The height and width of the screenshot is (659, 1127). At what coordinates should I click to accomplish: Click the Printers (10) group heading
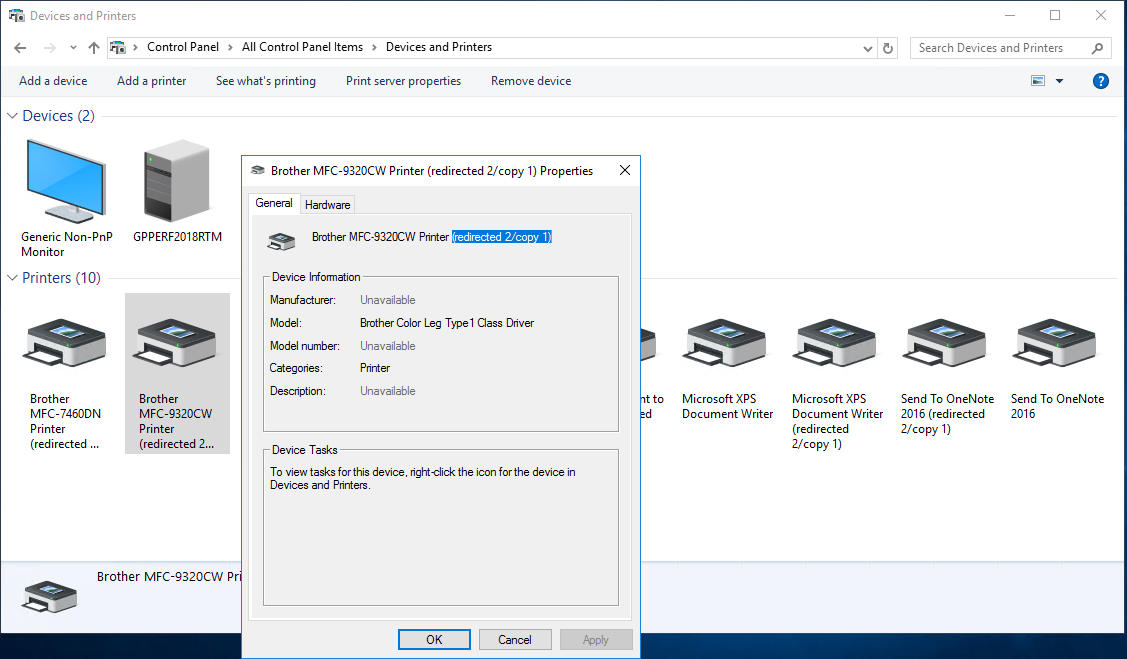61,278
